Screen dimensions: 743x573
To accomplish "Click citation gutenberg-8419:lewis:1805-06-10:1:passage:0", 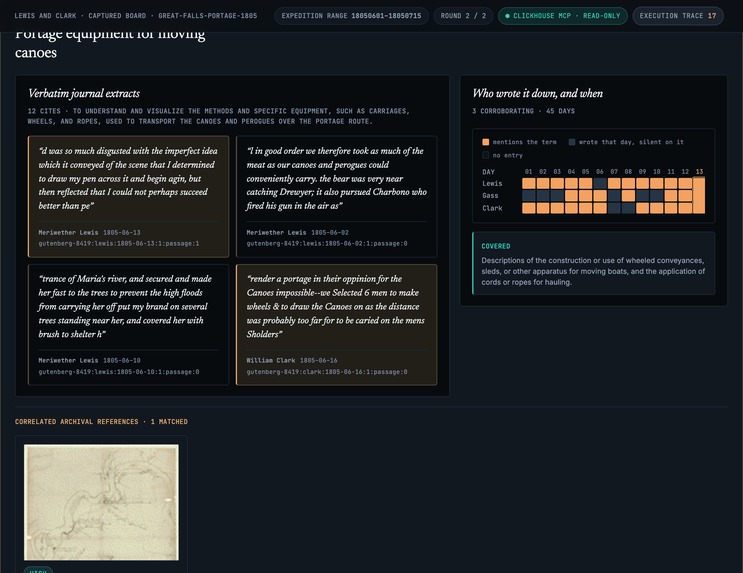I will click(119, 372).
